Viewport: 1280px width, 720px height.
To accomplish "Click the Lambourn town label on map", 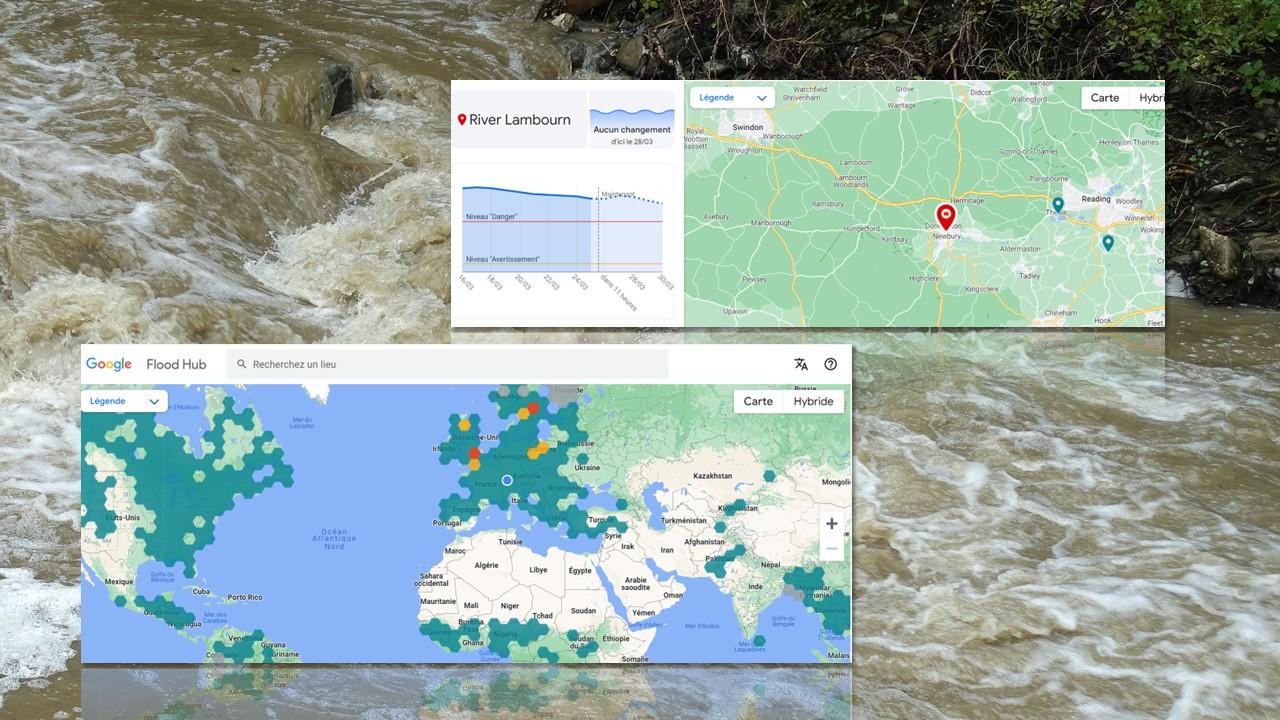I will 856,162.
